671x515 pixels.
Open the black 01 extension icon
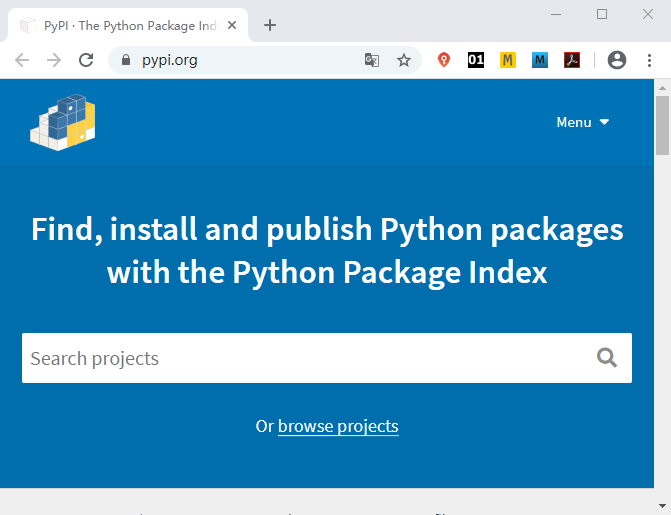tap(476, 60)
